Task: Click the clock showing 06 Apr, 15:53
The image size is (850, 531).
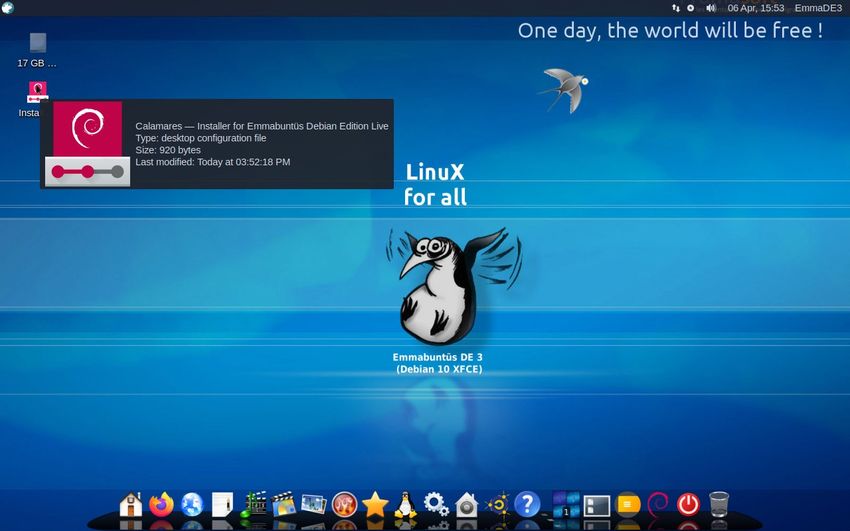Action: [x=756, y=8]
